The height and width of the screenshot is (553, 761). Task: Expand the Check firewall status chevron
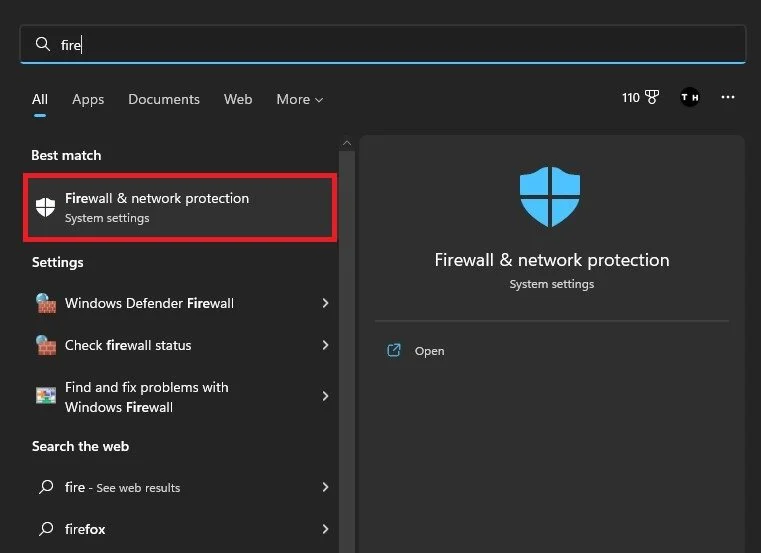[325, 345]
